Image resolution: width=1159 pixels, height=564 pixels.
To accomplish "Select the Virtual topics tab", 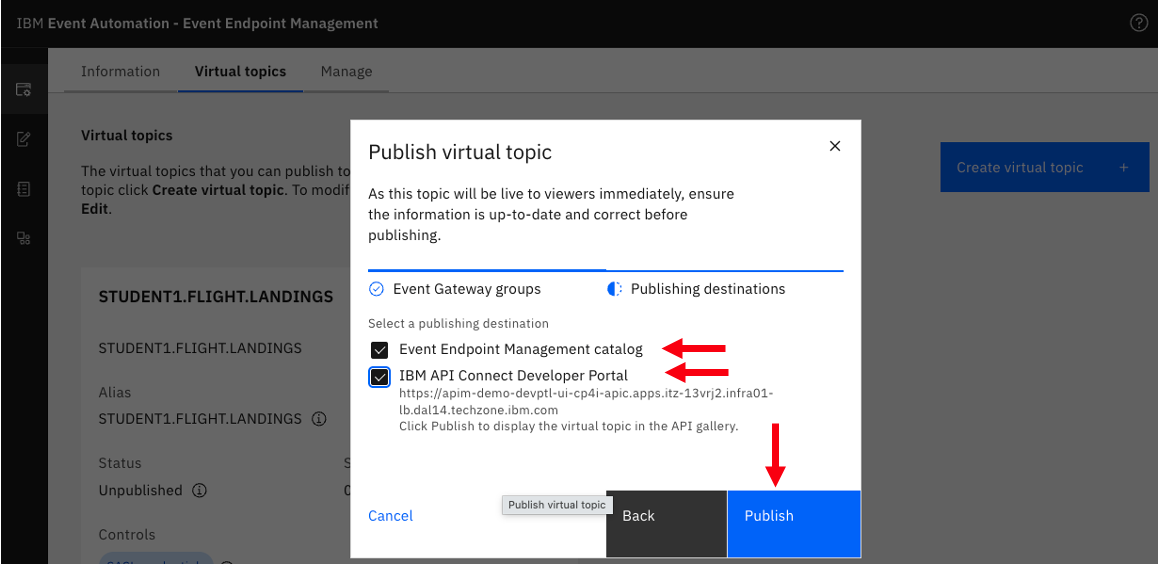I will pyautogui.click(x=240, y=72).
